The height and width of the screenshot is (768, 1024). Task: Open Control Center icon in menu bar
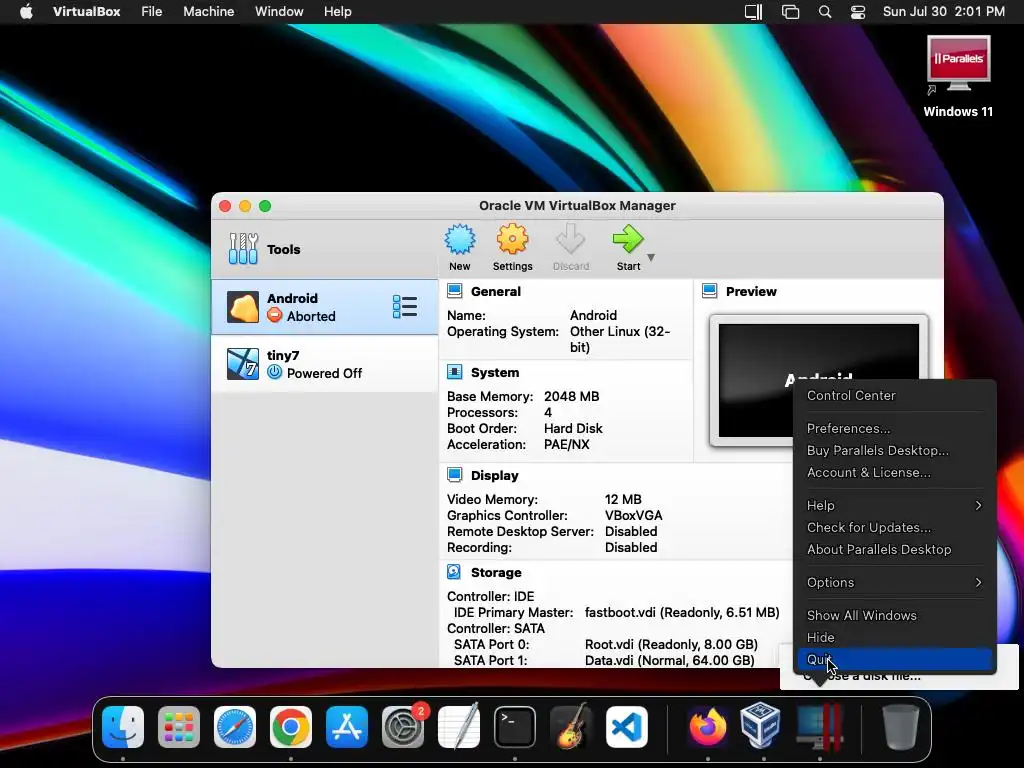[857, 12]
